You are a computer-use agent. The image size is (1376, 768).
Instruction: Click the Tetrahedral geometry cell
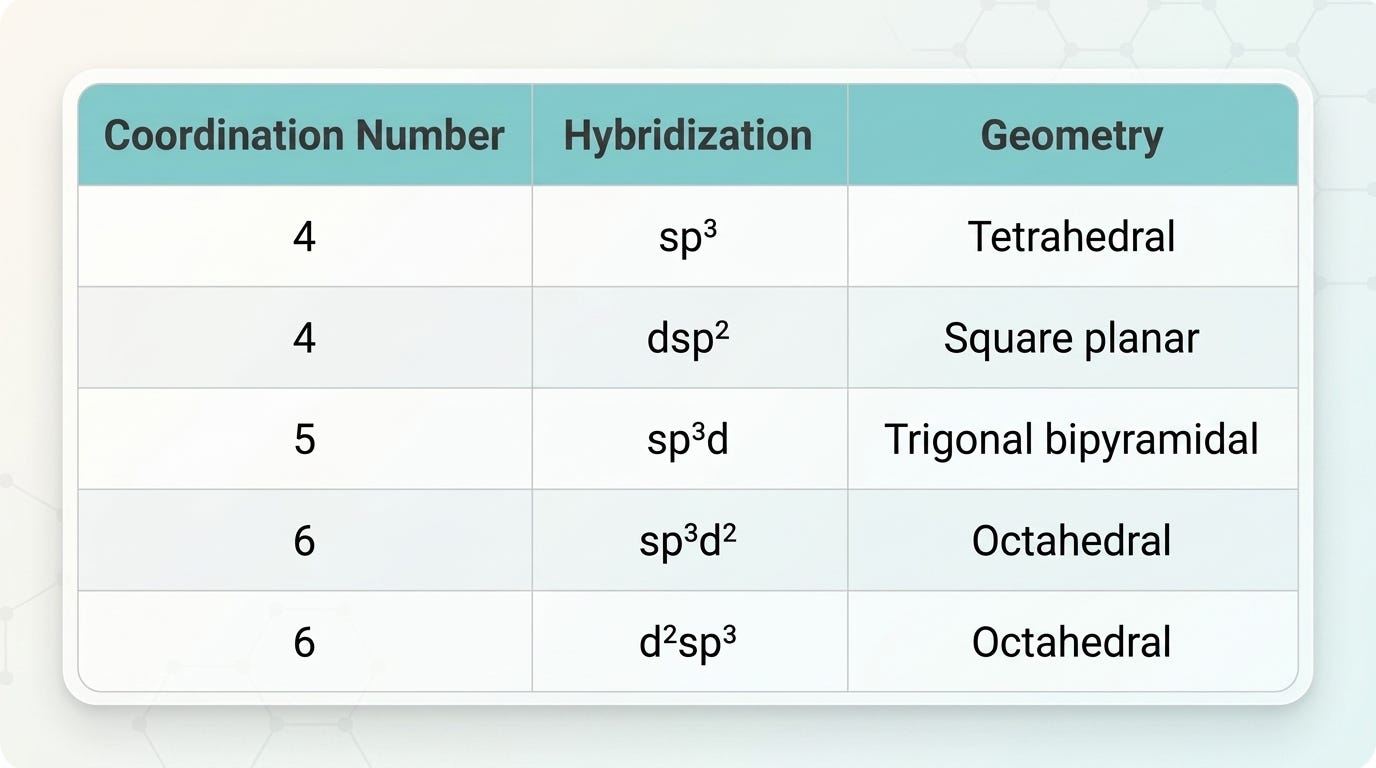[x=1071, y=237]
